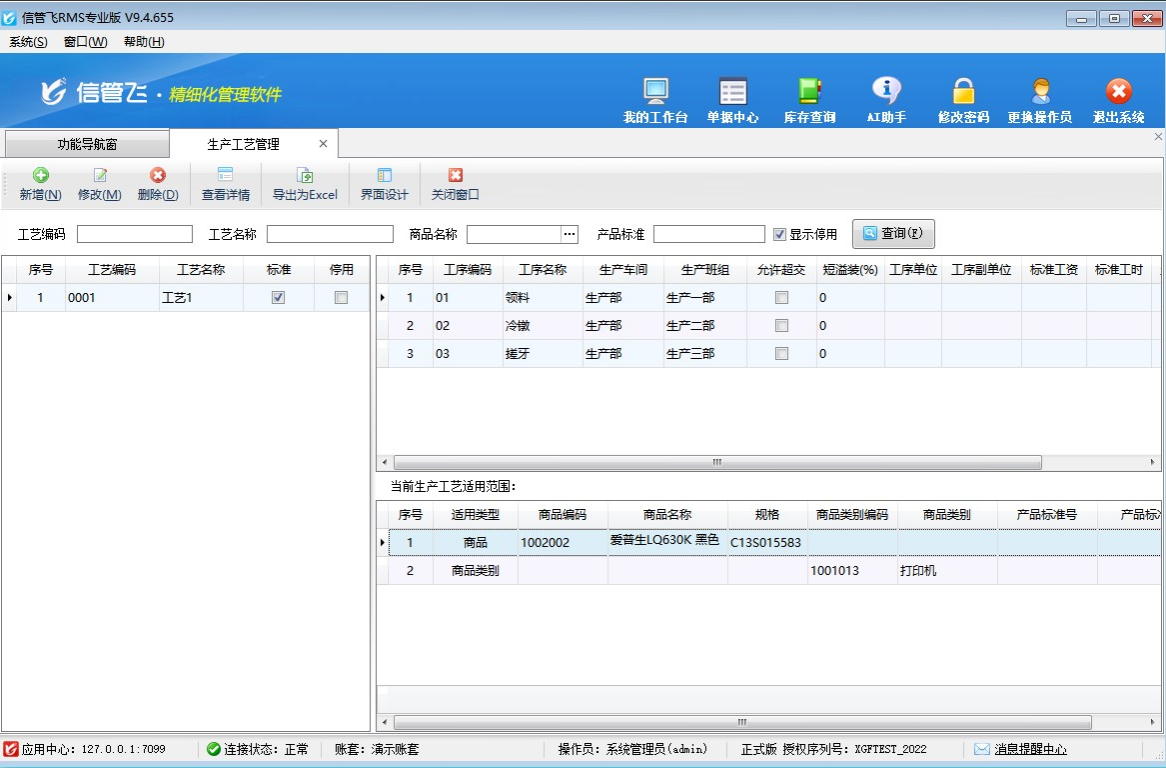Toggle 停用 checkbox for 工艺1 row

pyautogui.click(x=341, y=298)
